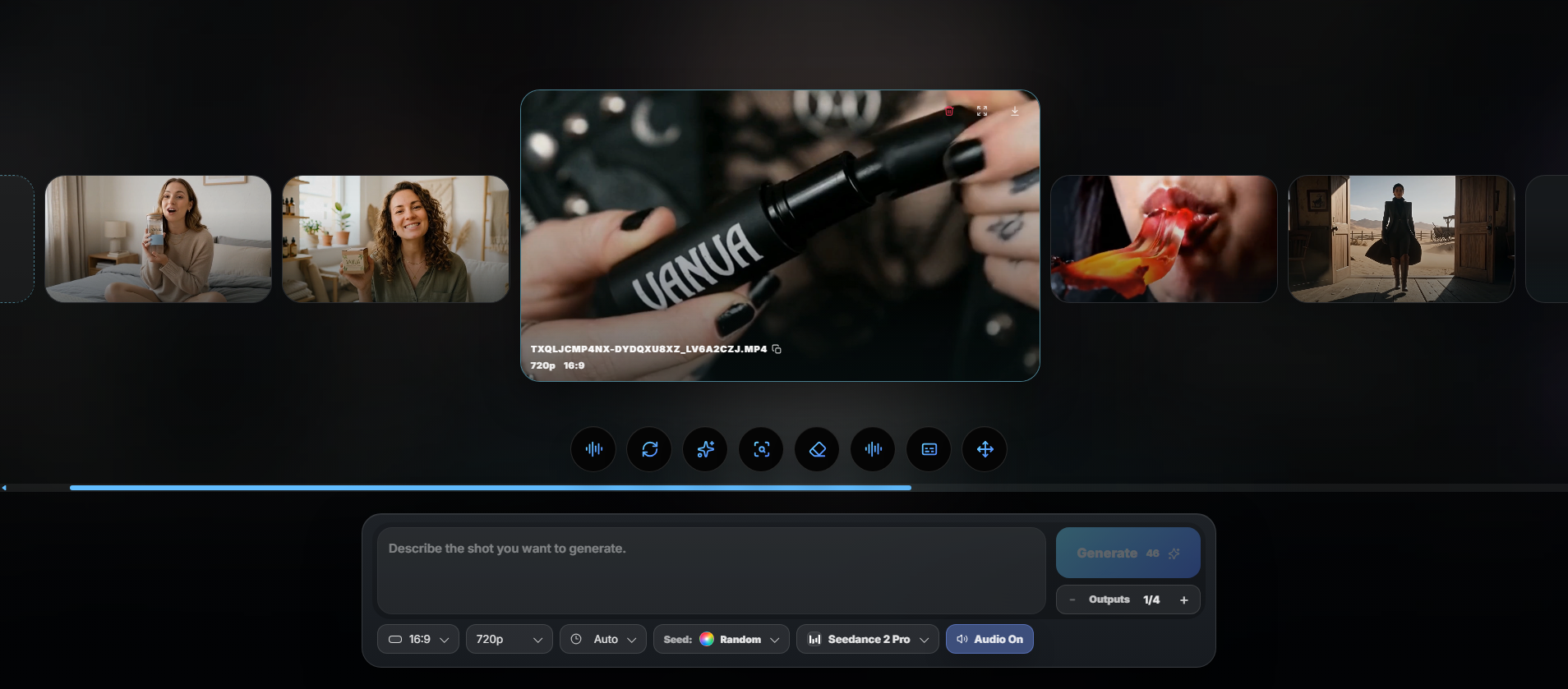Image resolution: width=1568 pixels, height=689 pixels.
Task: Click the Generate button
Action: coord(1128,553)
